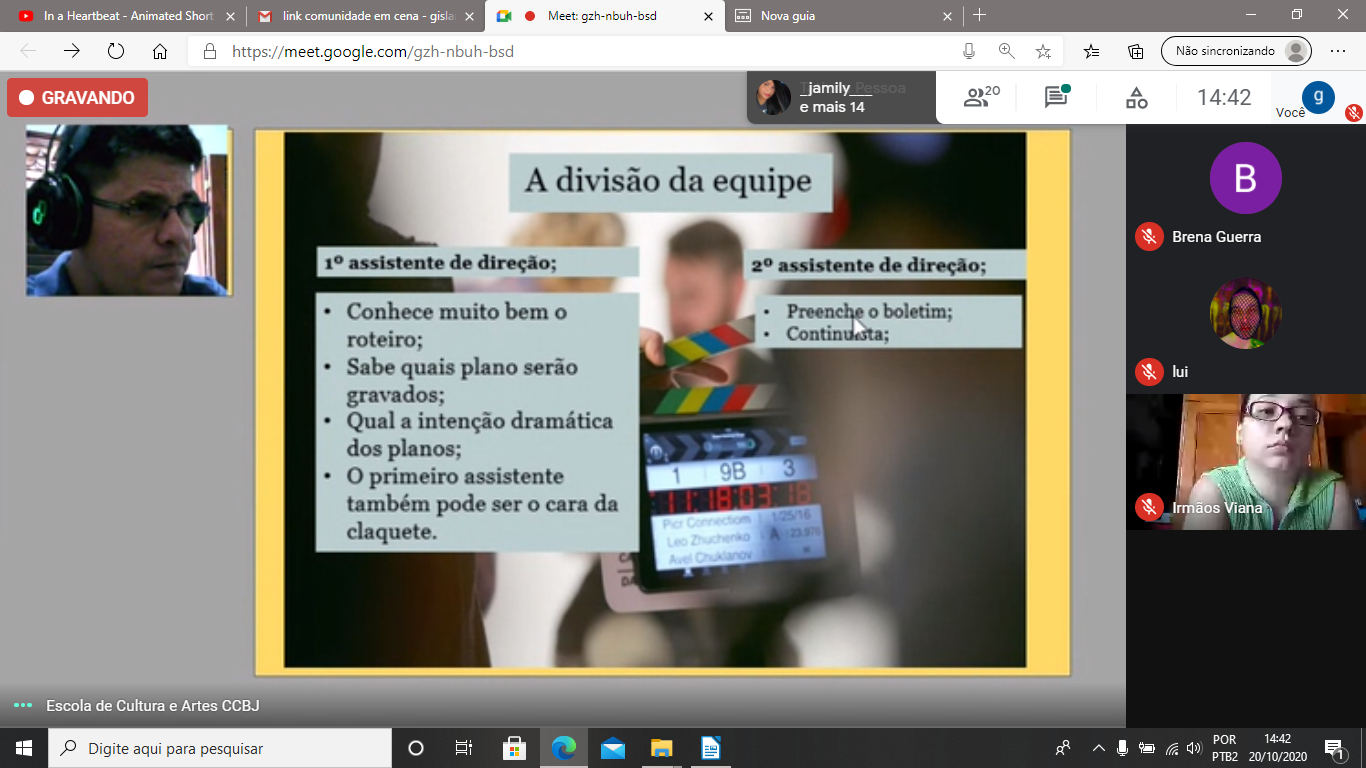Viewport: 1366px width, 768px height.
Task: Open the Edge favorites list icon
Action: [1091, 51]
